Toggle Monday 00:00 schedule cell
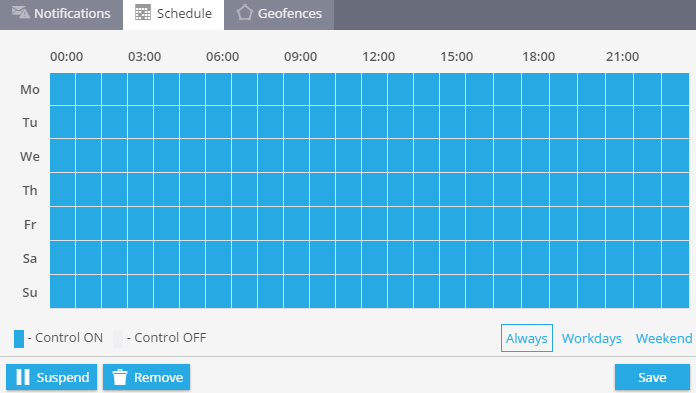696x393 pixels. (x=63, y=89)
